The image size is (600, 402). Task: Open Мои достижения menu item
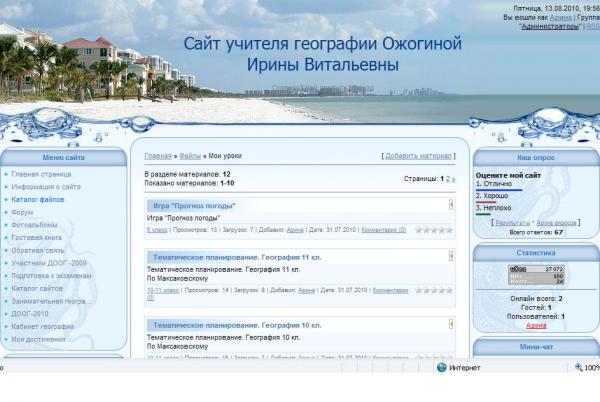click(x=38, y=339)
